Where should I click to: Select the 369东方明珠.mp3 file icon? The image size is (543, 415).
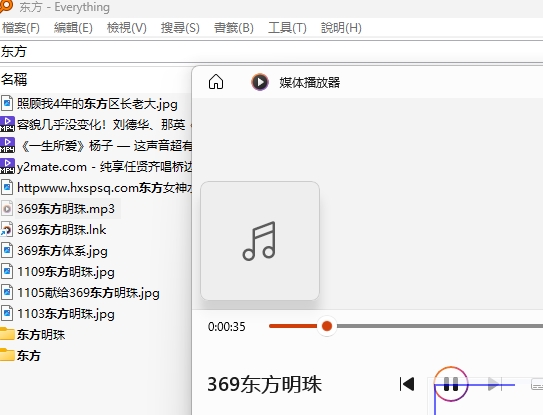pos(7,209)
